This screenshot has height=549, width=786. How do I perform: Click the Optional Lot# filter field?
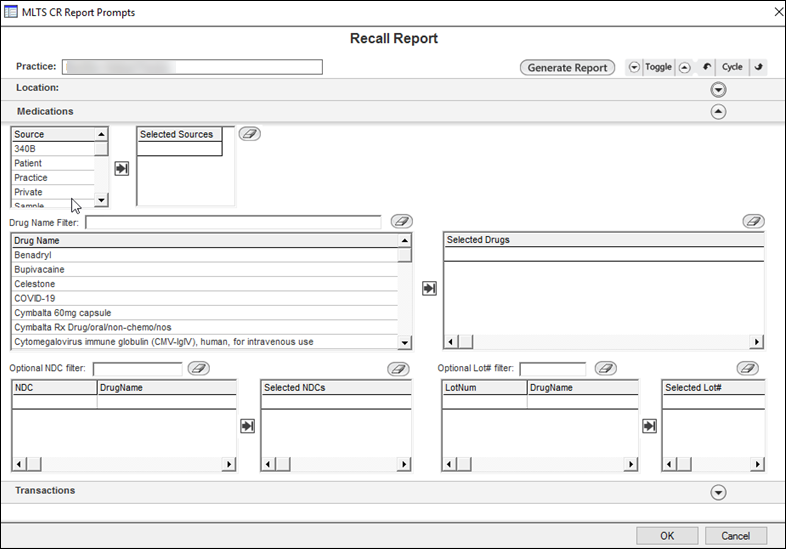(552, 369)
